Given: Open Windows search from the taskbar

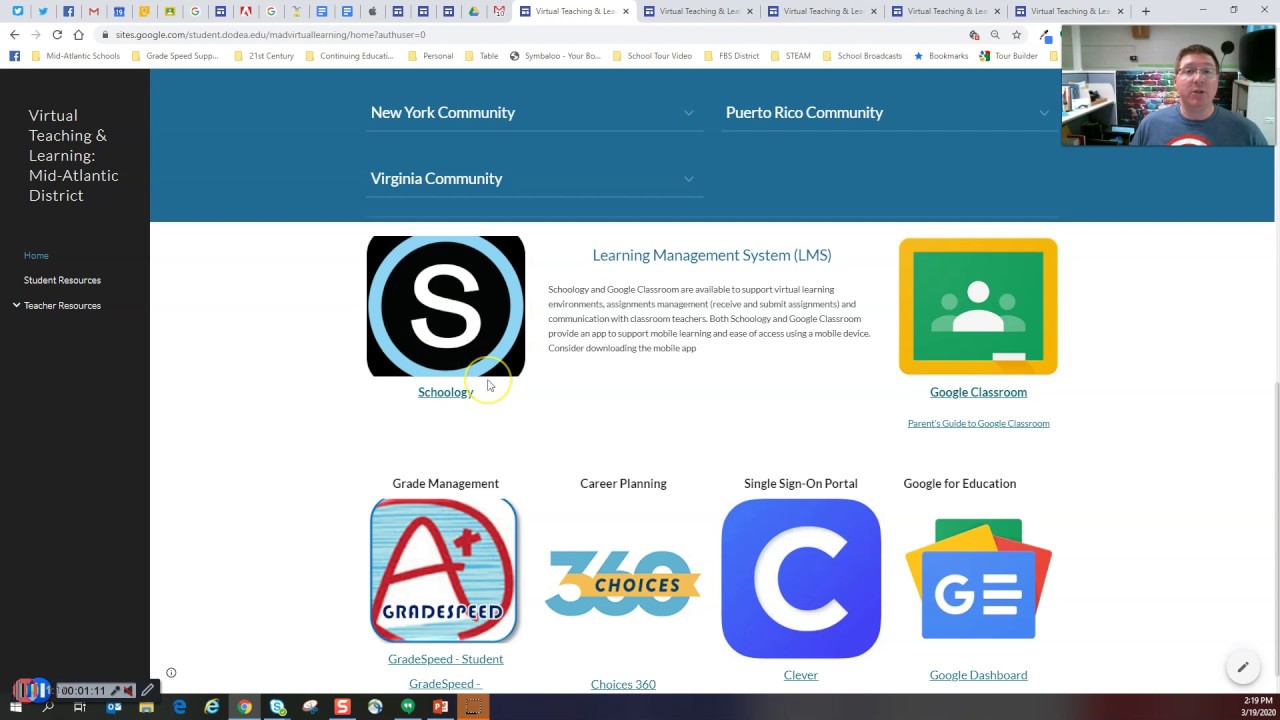Looking at the screenshot, I should pos(47,707).
